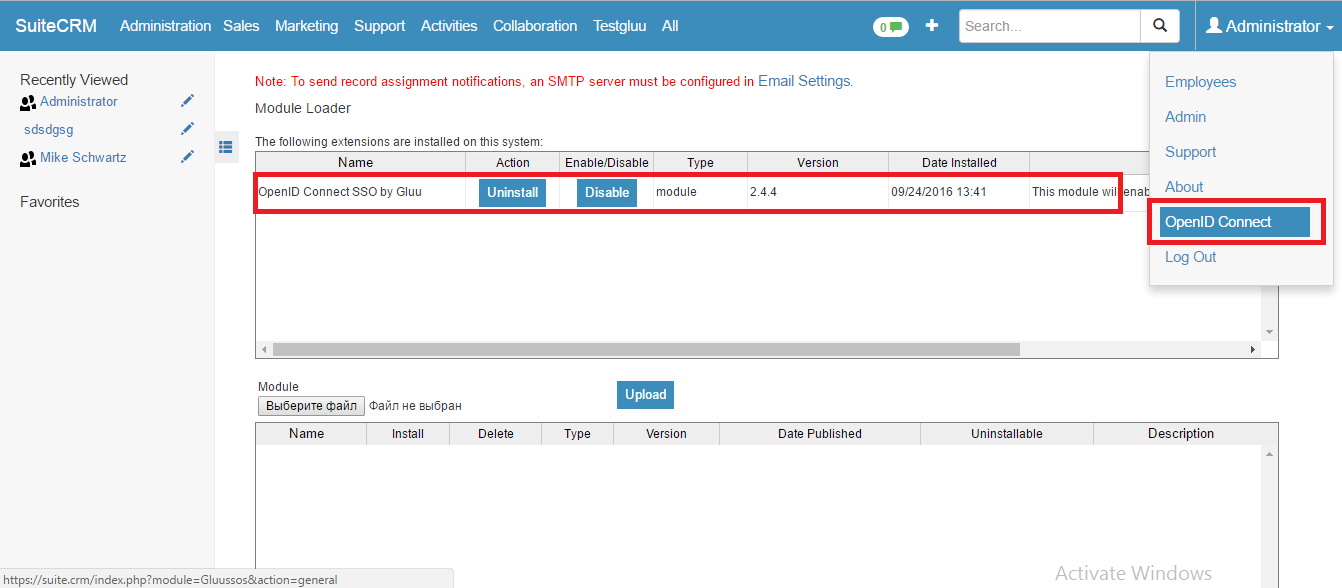The width and height of the screenshot is (1342, 588).
Task: Open quick create plus icon
Action: click(932, 26)
